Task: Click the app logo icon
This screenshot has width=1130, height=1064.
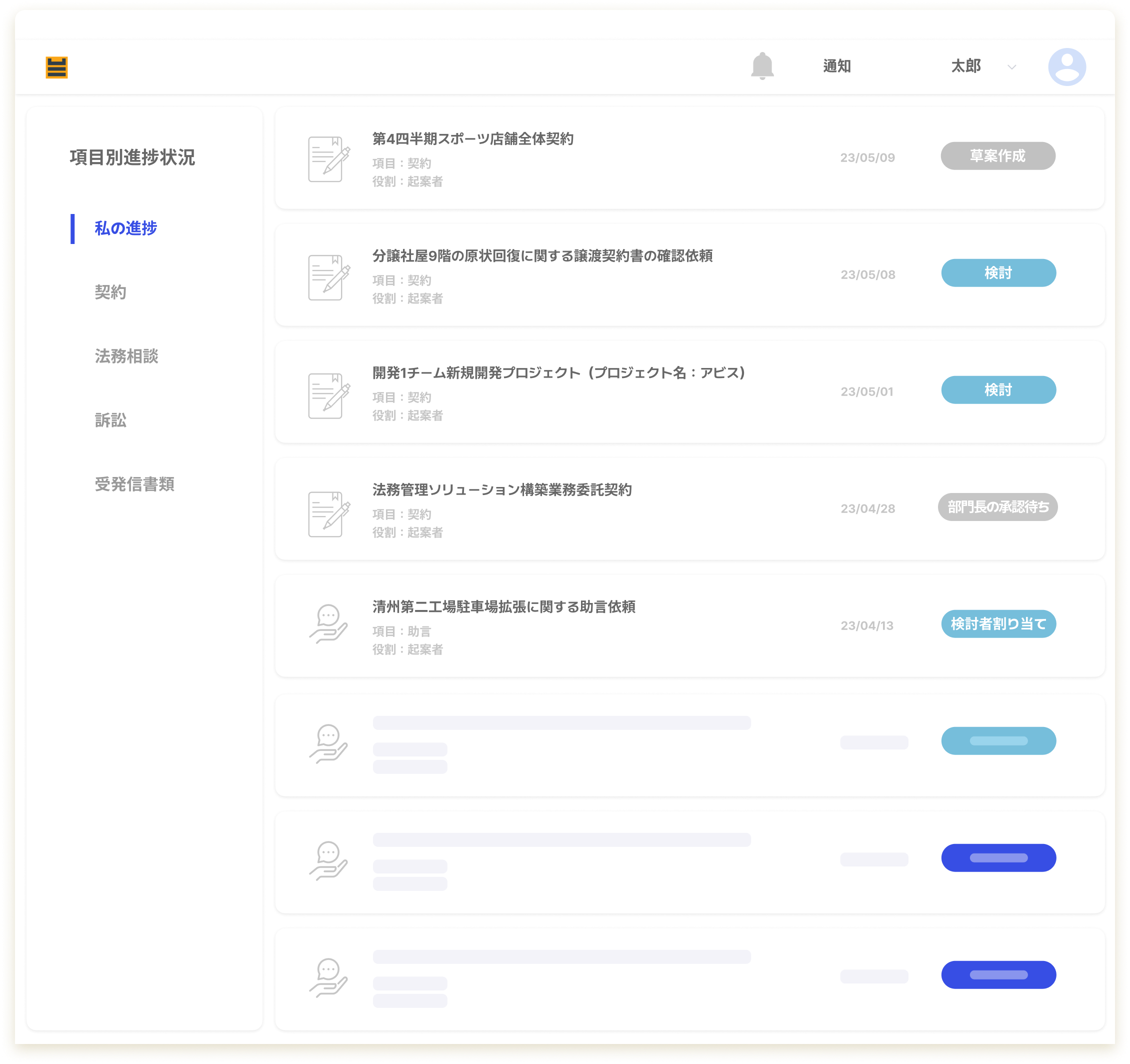Action: 57,67
